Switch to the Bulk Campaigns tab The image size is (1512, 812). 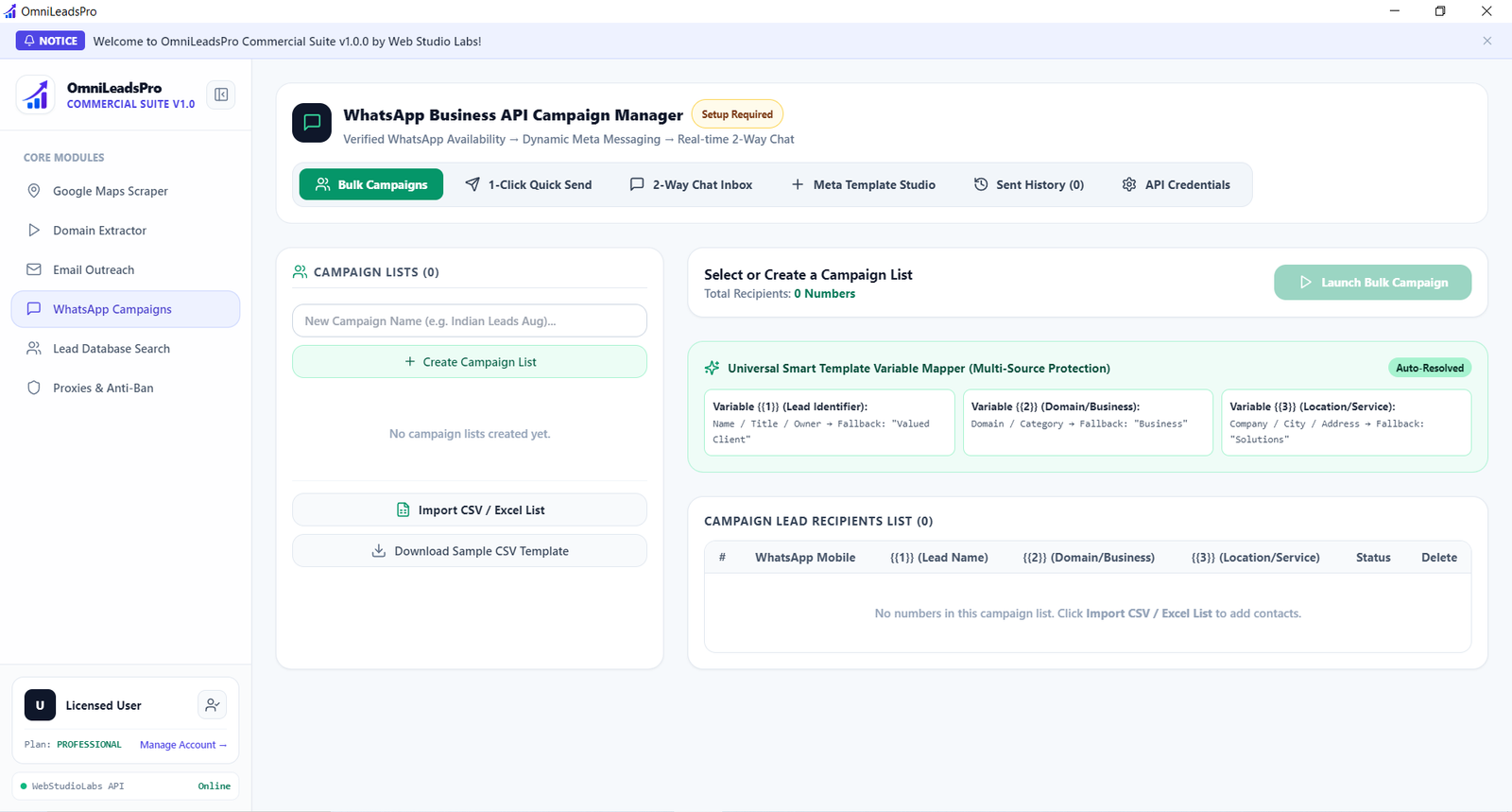pos(371,184)
